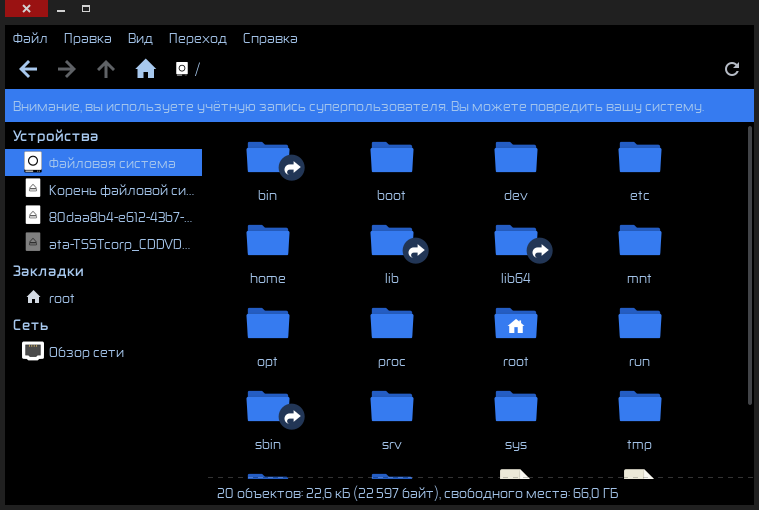Go forward with the right arrow
Image resolution: width=759 pixels, height=510 pixels.
[67, 69]
